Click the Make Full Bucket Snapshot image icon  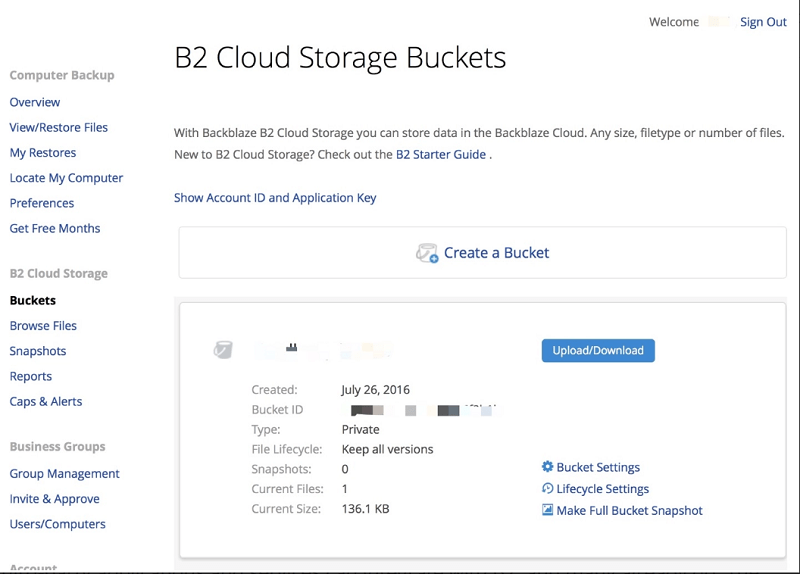(x=547, y=510)
